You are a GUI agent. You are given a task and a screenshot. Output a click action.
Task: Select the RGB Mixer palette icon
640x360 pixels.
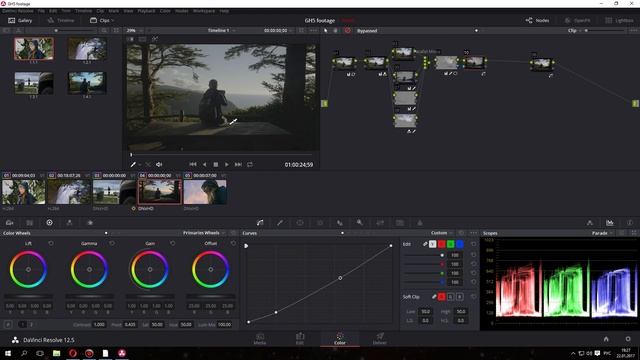point(69,223)
